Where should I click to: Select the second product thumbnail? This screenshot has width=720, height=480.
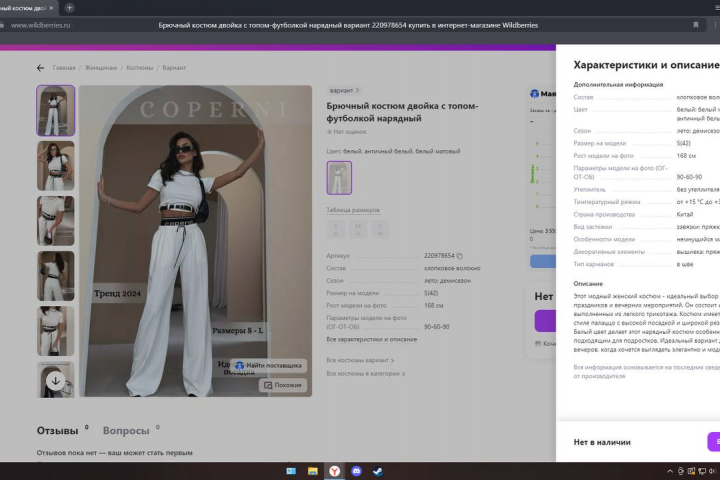click(56, 166)
